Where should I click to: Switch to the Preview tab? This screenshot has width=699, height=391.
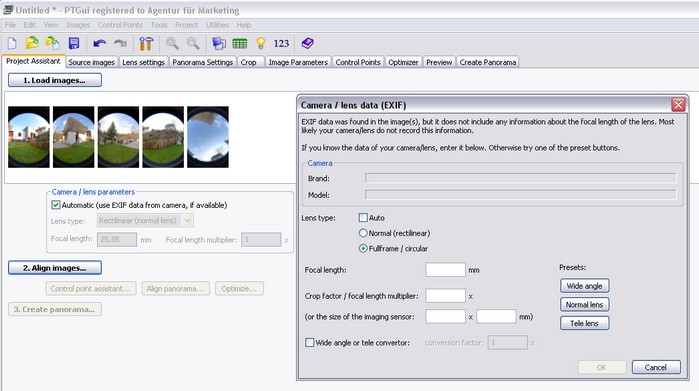[439, 62]
